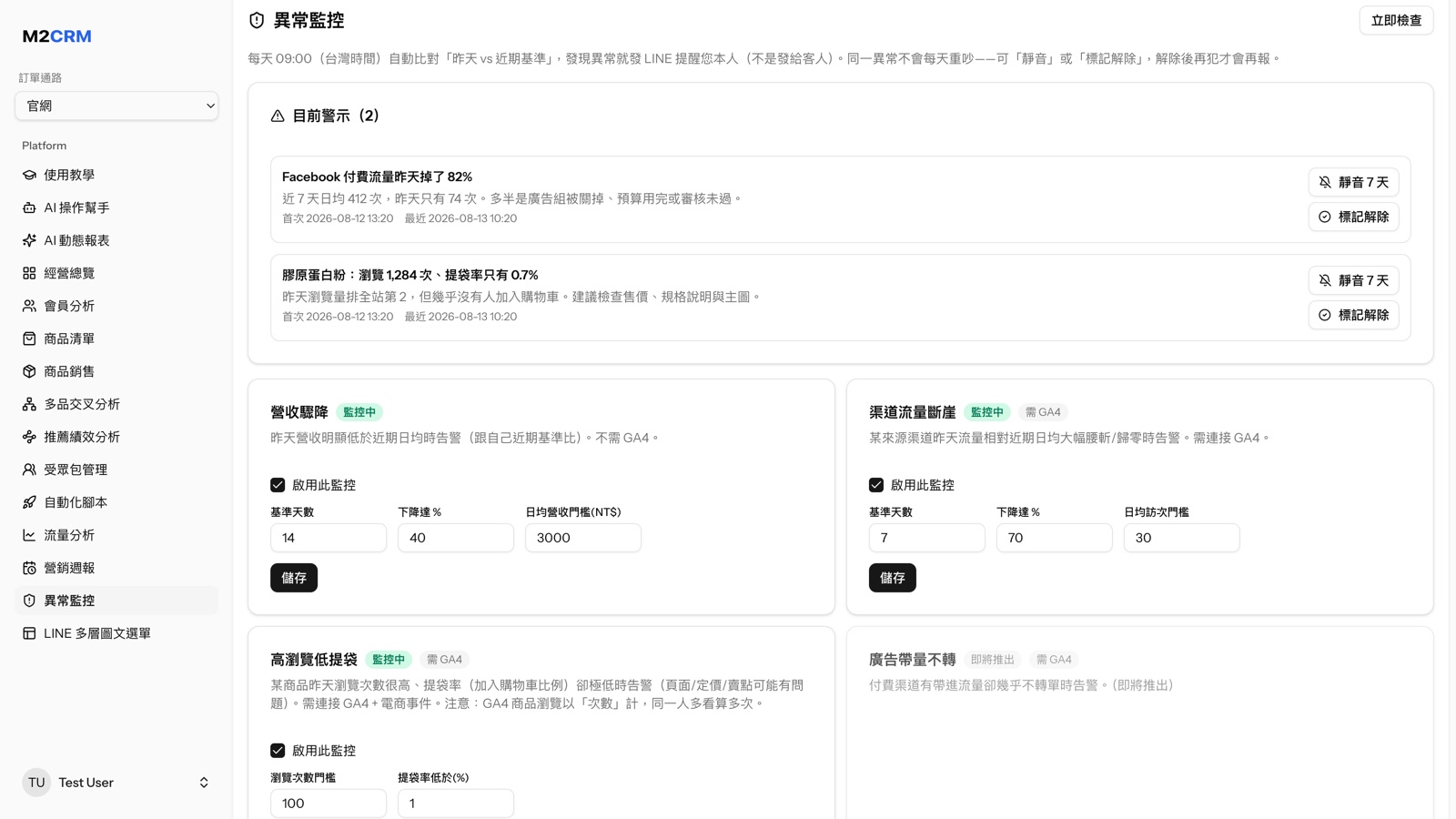Navigate to 營銷週報 menu entry
Screen dimensions: 1456x819
[116, 568]
